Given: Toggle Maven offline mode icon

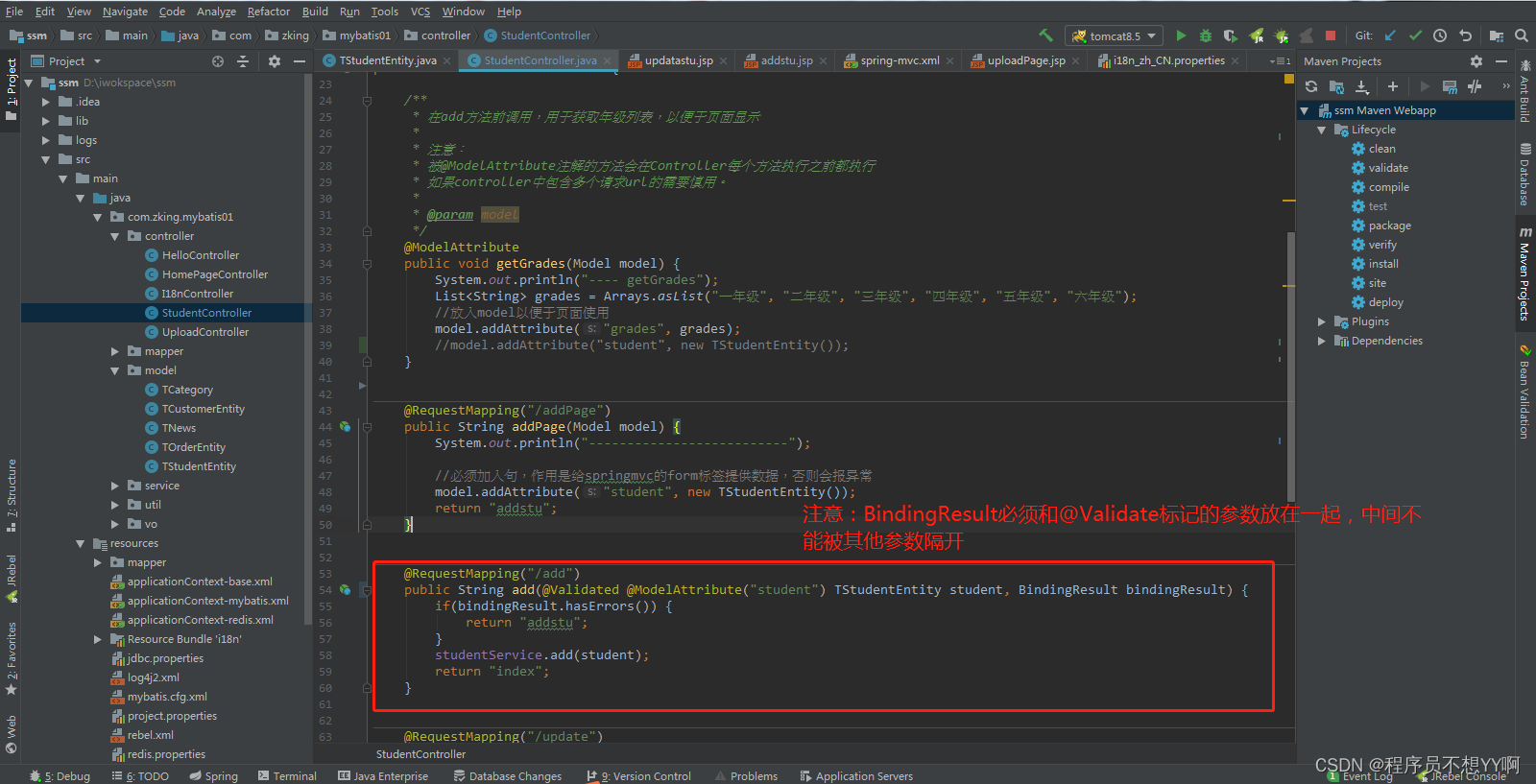Looking at the screenshot, I should [x=1476, y=86].
